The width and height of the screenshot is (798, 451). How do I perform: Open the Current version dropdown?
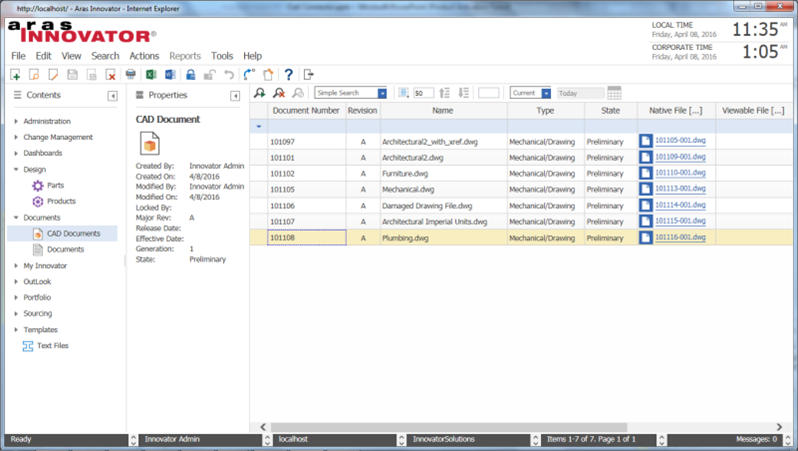(x=546, y=93)
